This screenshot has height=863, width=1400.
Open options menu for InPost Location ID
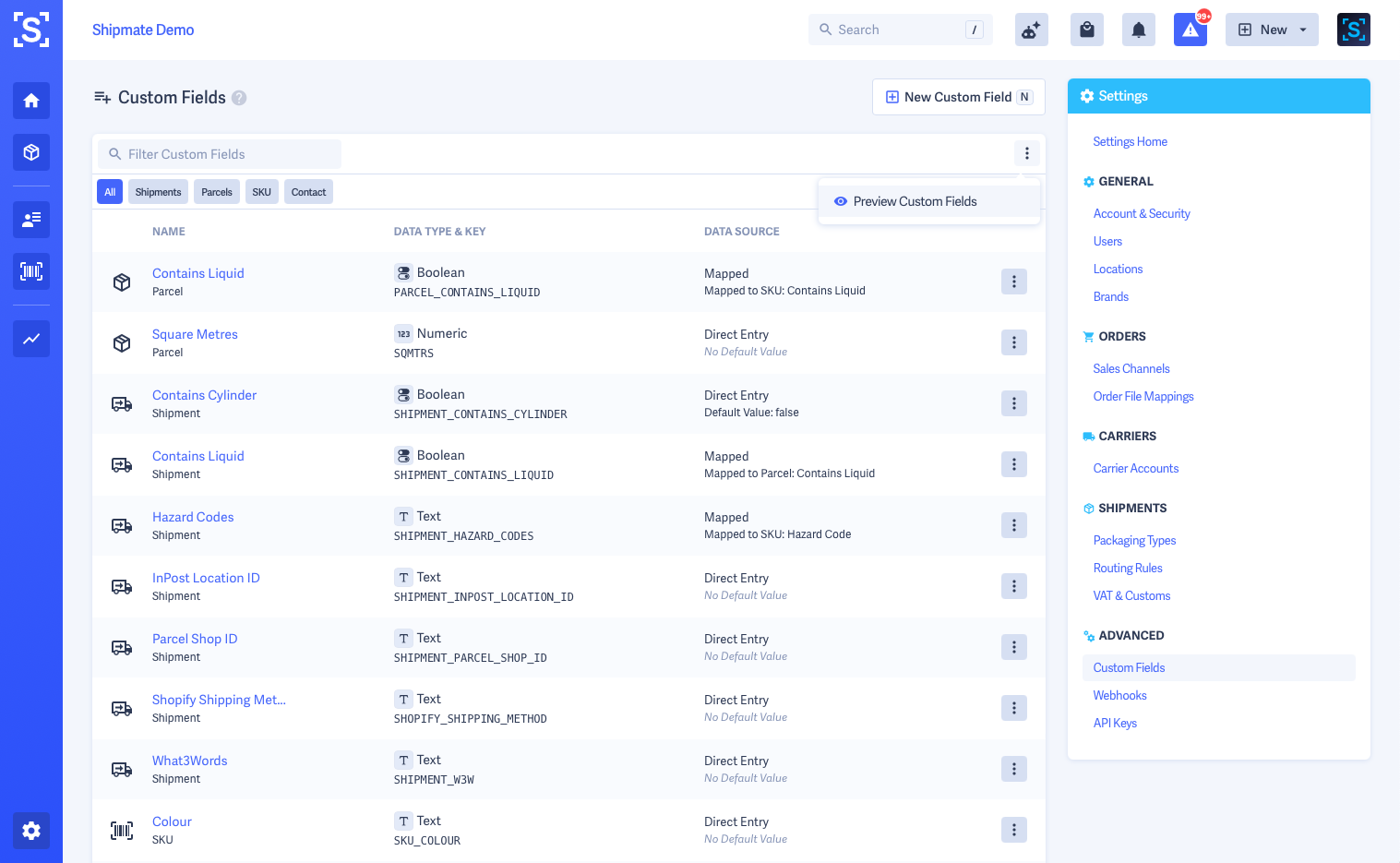coord(1014,586)
